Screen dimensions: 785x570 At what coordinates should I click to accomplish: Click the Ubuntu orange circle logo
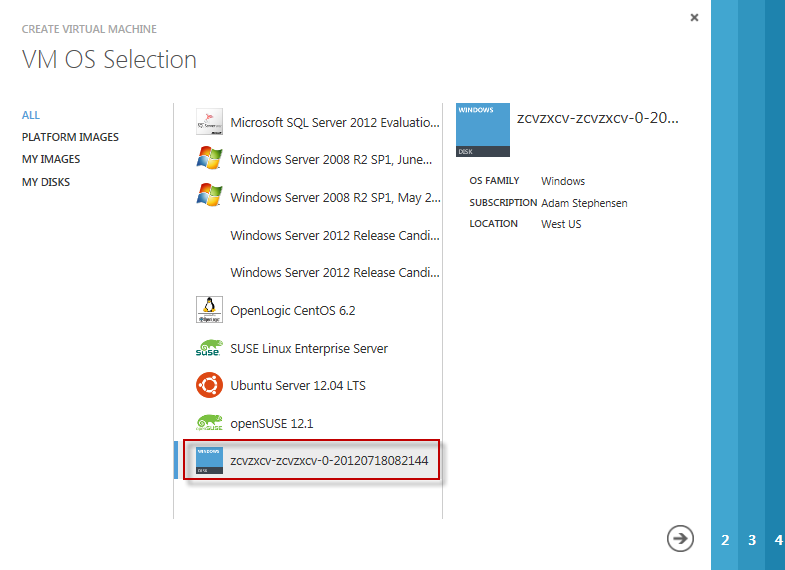point(209,385)
